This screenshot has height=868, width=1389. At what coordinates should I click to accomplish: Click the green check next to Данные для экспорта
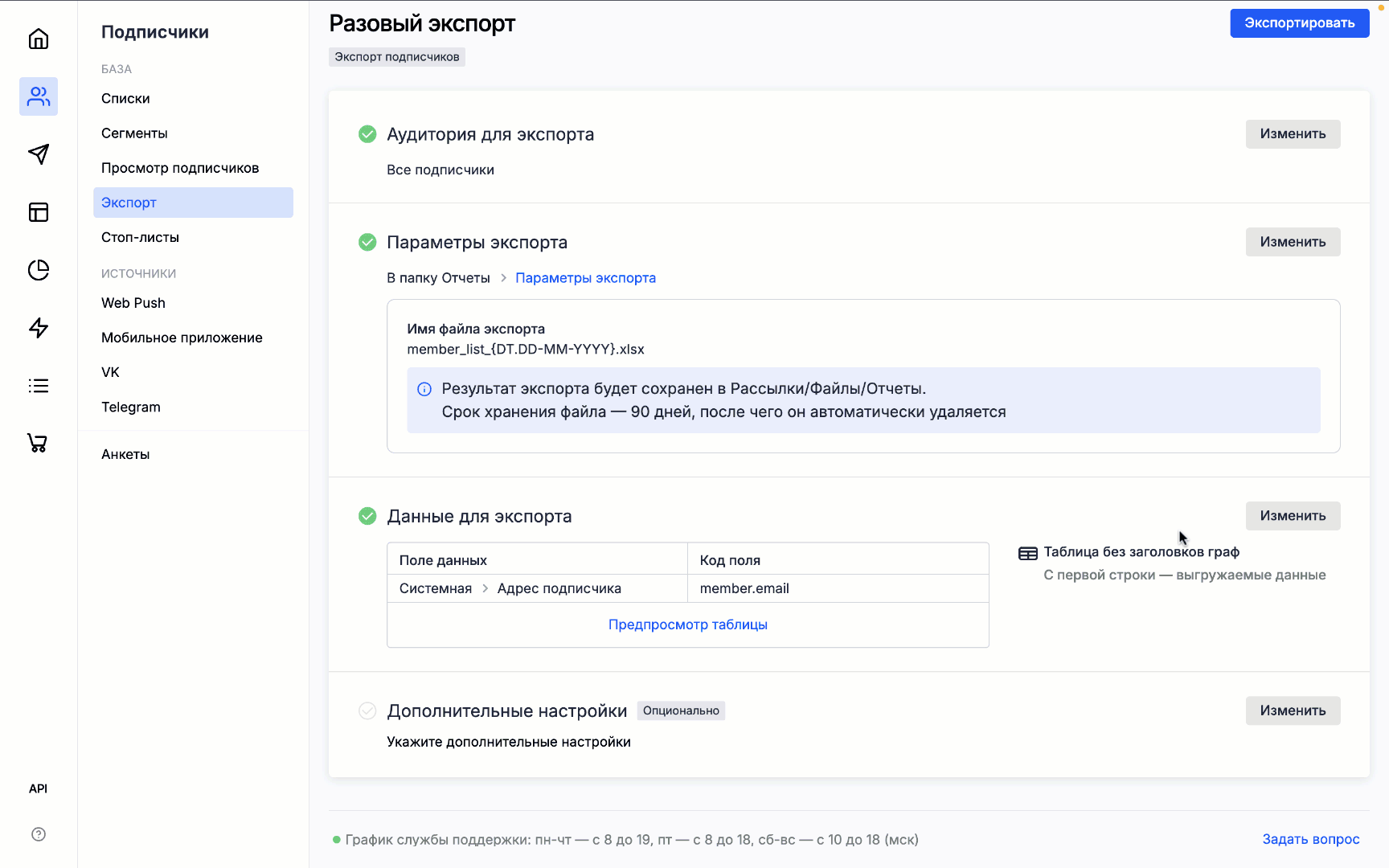367,516
